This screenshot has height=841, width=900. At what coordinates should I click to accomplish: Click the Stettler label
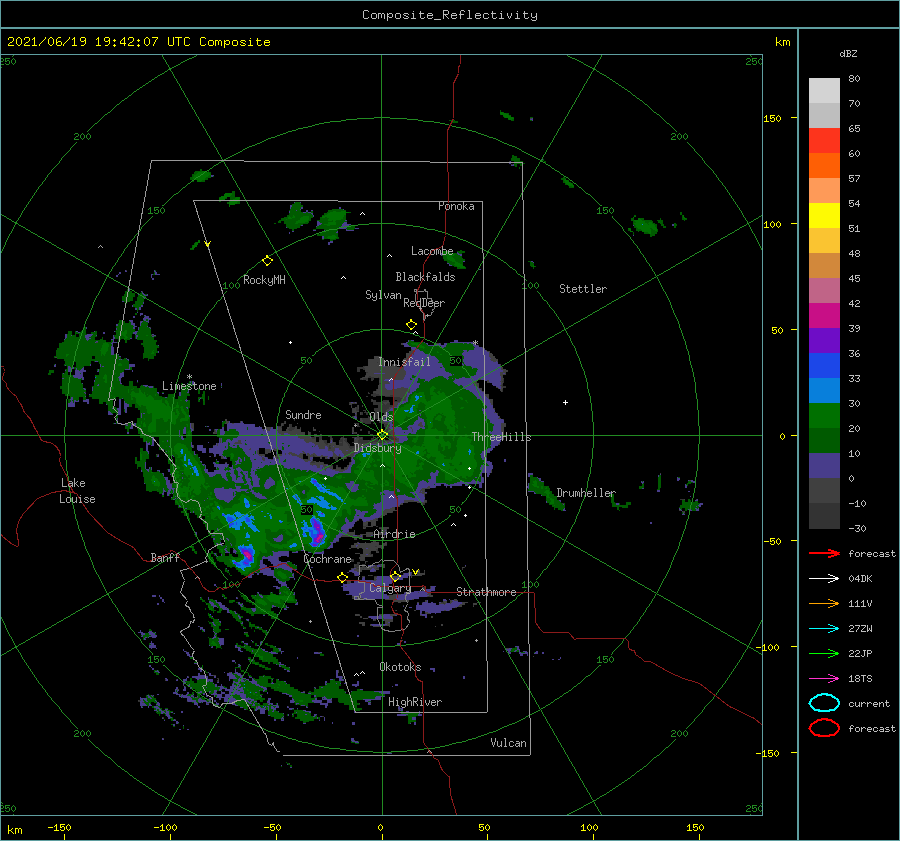[x=583, y=289]
